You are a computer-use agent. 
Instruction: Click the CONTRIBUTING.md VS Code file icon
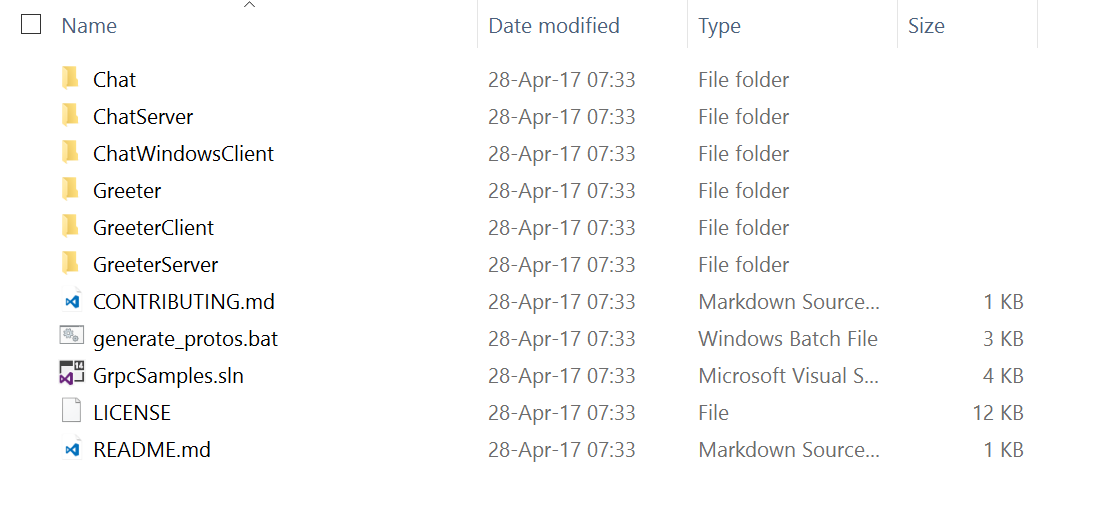click(x=71, y=301)
